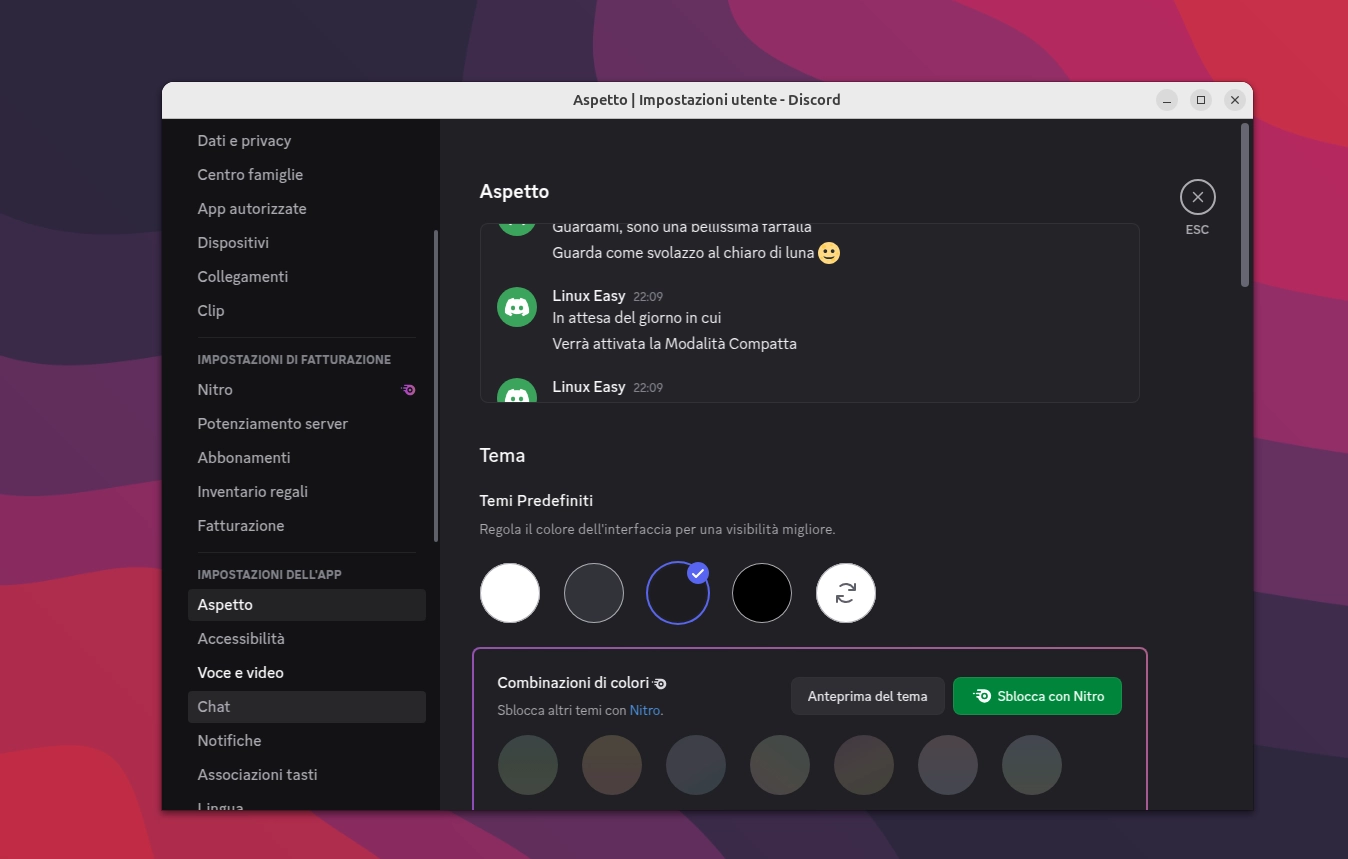Image resolution: width=1348 pixels, height=859 pixels.
Task: Select the midnight black theme swatch
Action: point(762,593)
